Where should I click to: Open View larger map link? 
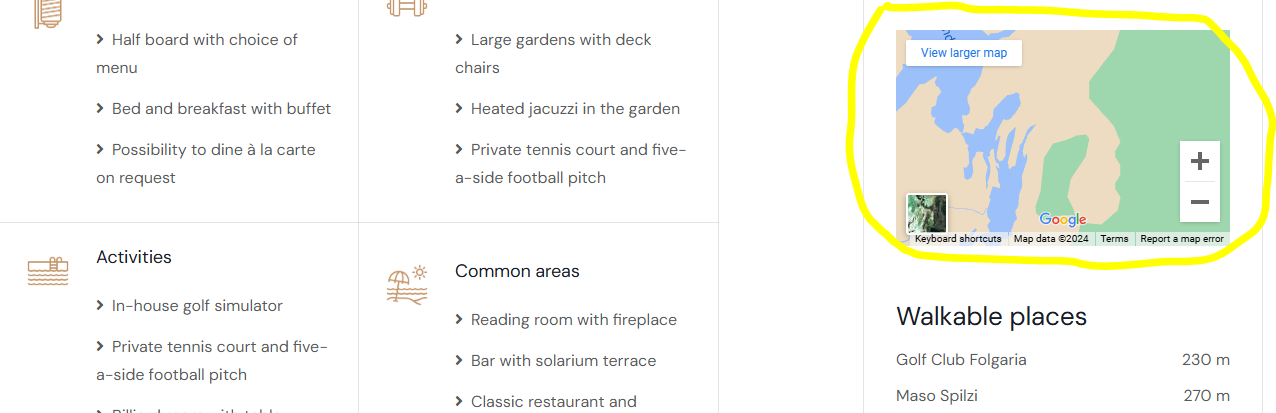pyautogui.click(x=964, y=53)
